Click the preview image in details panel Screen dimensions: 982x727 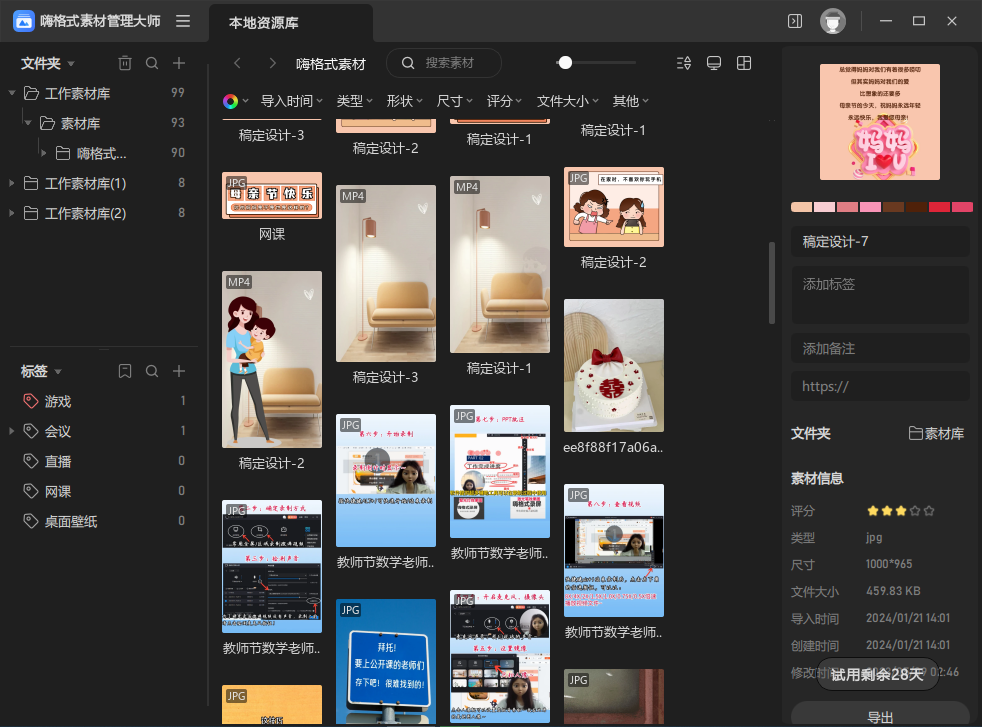tap(880, 122)
